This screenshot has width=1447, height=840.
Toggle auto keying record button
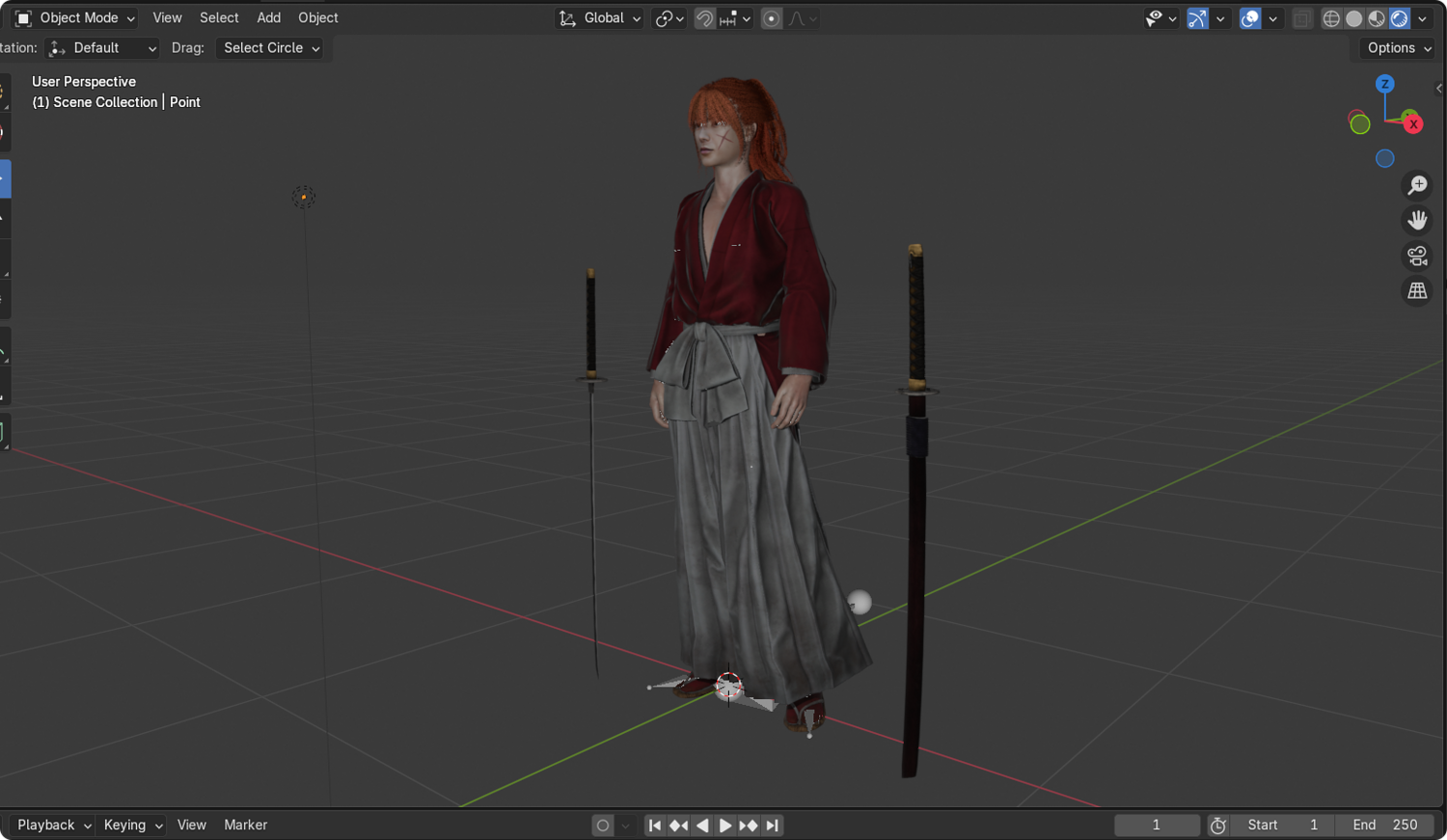coord(603,826)
